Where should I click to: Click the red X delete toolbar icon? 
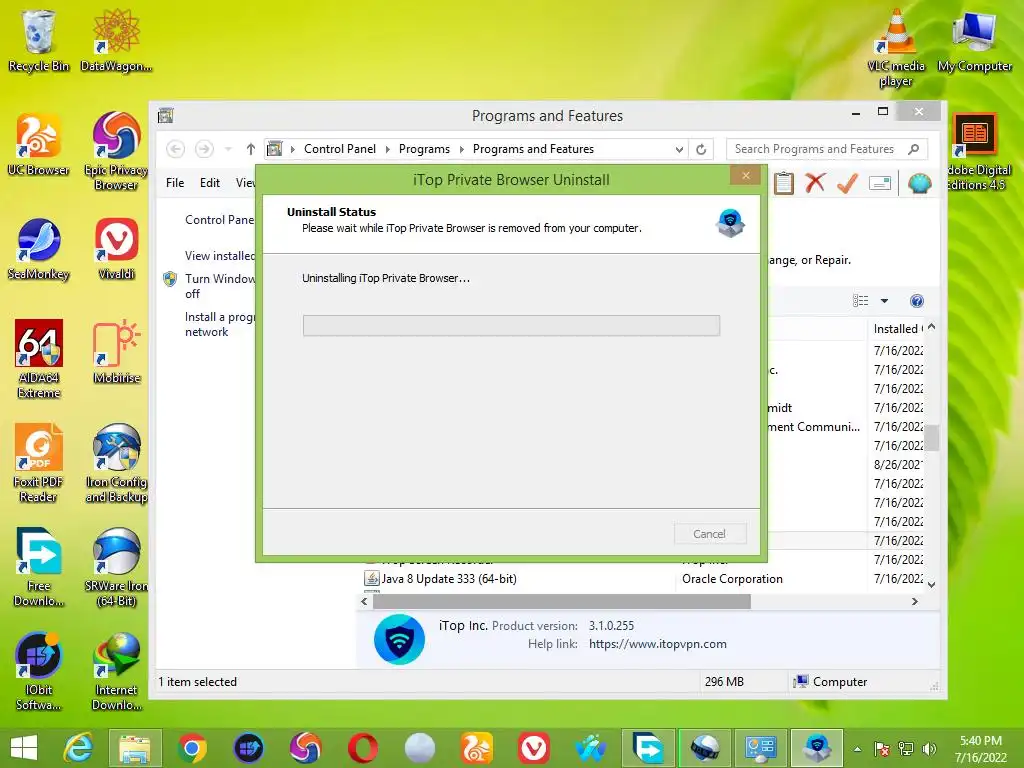coord(815,184)
